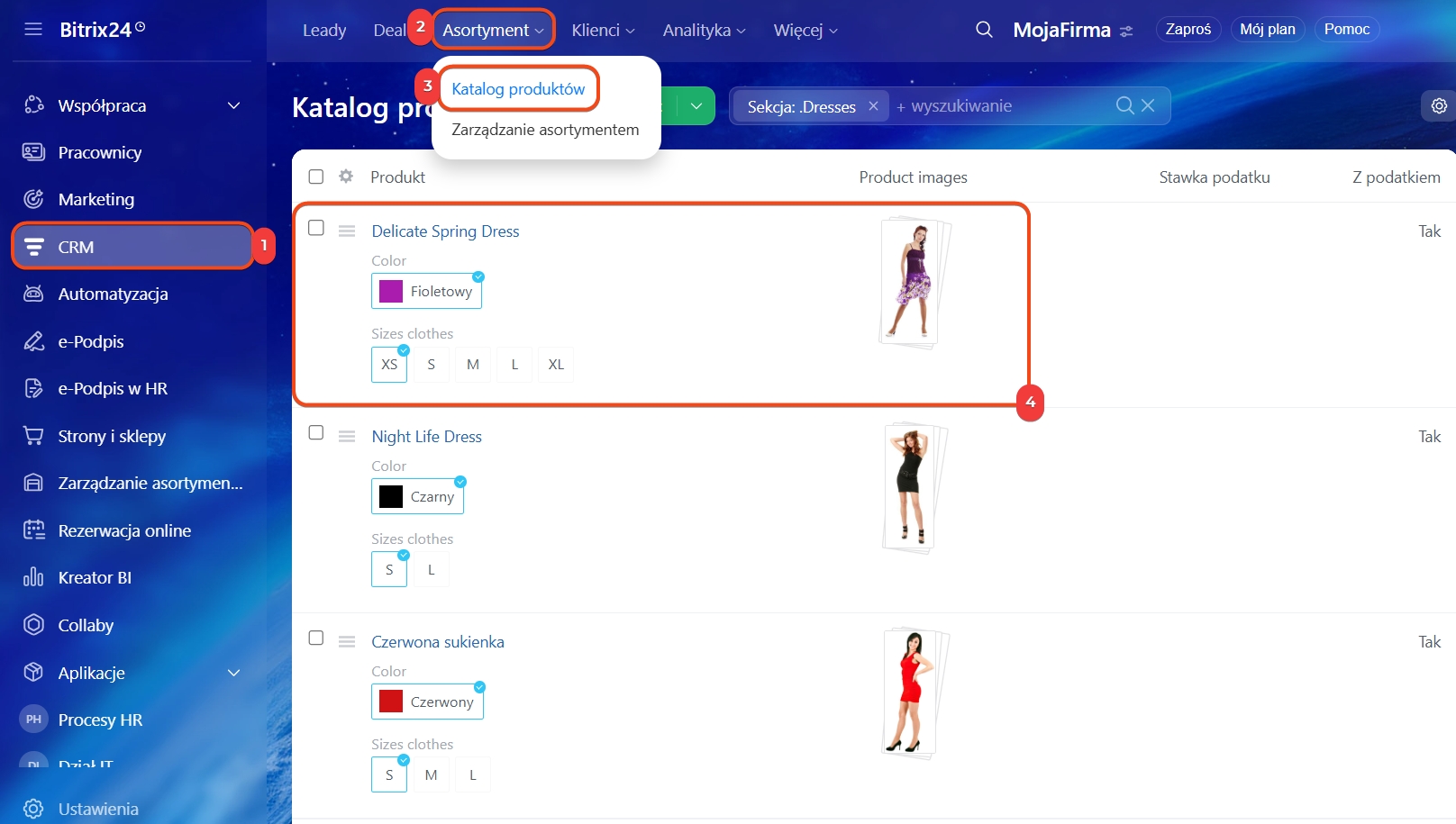
Task: Select Katalog produktów menu item
Action: pos(518,89)
